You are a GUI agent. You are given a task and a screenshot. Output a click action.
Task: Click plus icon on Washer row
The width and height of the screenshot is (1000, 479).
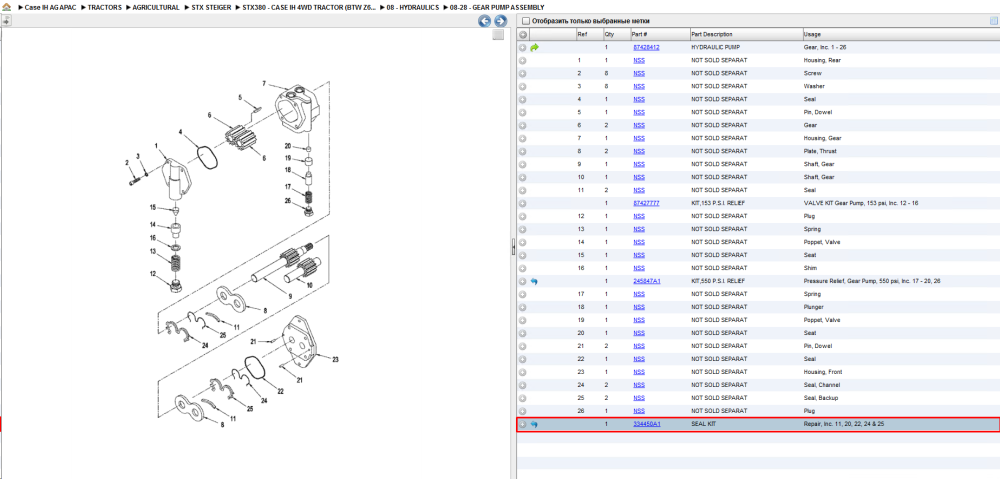pyautogui.click(x=522, y=86)
